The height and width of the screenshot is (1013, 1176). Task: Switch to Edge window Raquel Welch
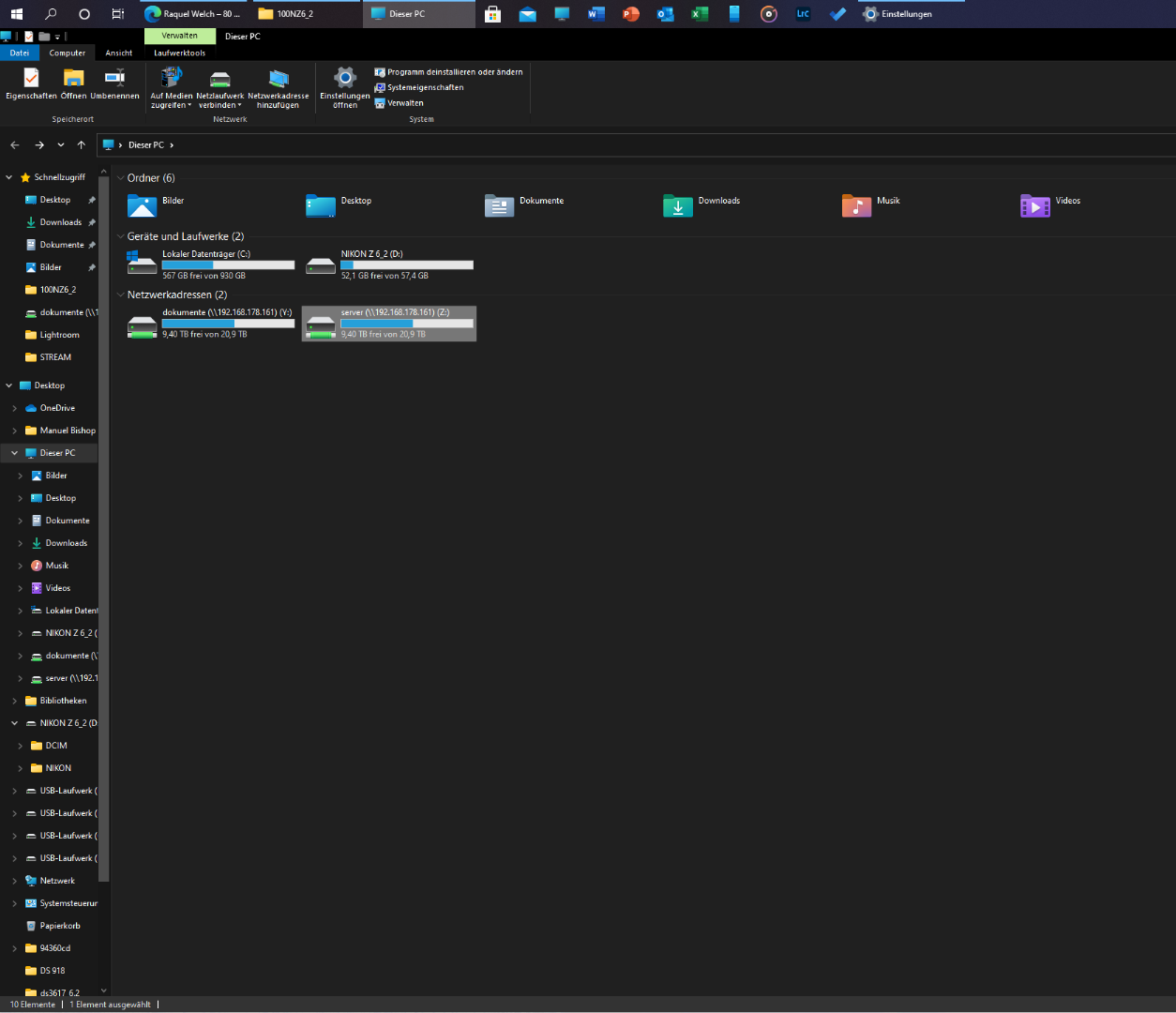coord(193,14)
